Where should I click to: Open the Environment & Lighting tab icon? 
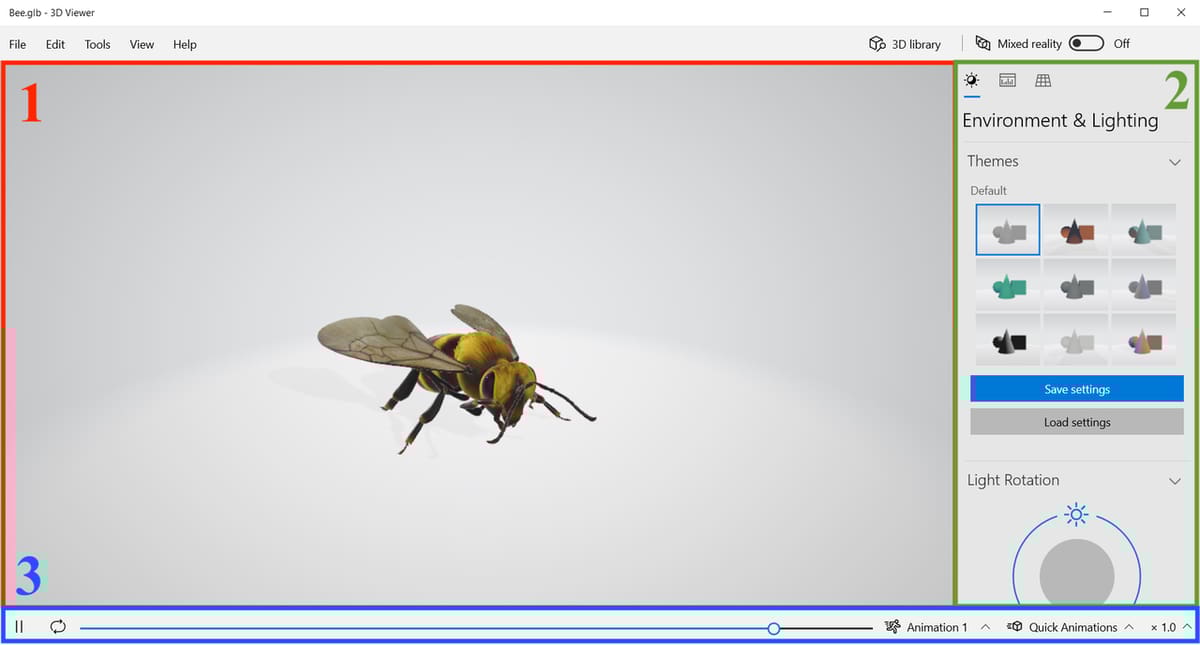(971, 80)
